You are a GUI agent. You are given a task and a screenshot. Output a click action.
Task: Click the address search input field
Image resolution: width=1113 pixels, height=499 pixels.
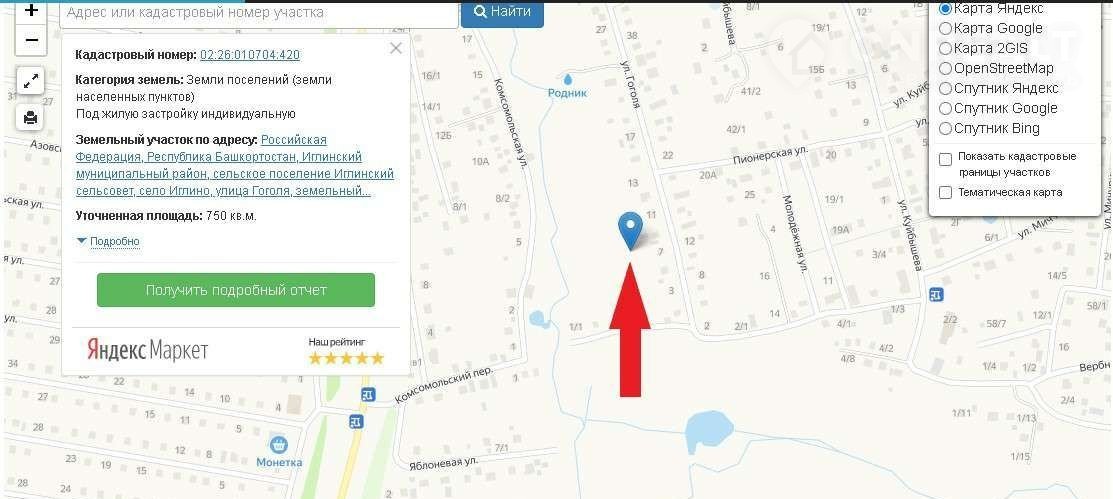[x=260, y=13]
